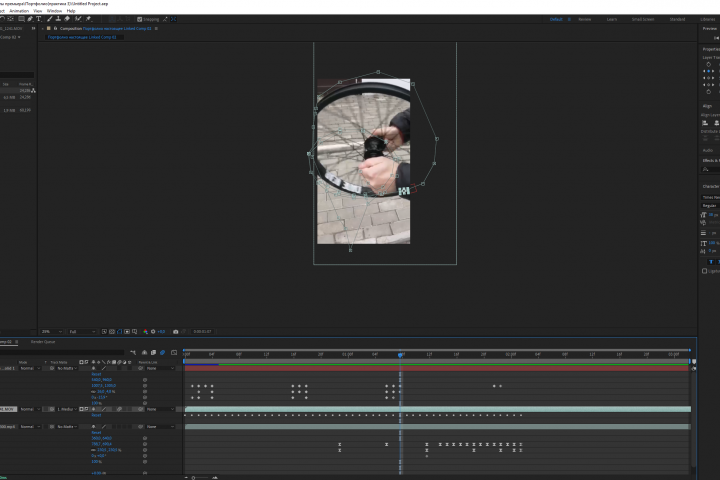Click align horizontal center icon in Align panel
The height and width of the screenshot is (480, 720).
(x=716, y=123)
